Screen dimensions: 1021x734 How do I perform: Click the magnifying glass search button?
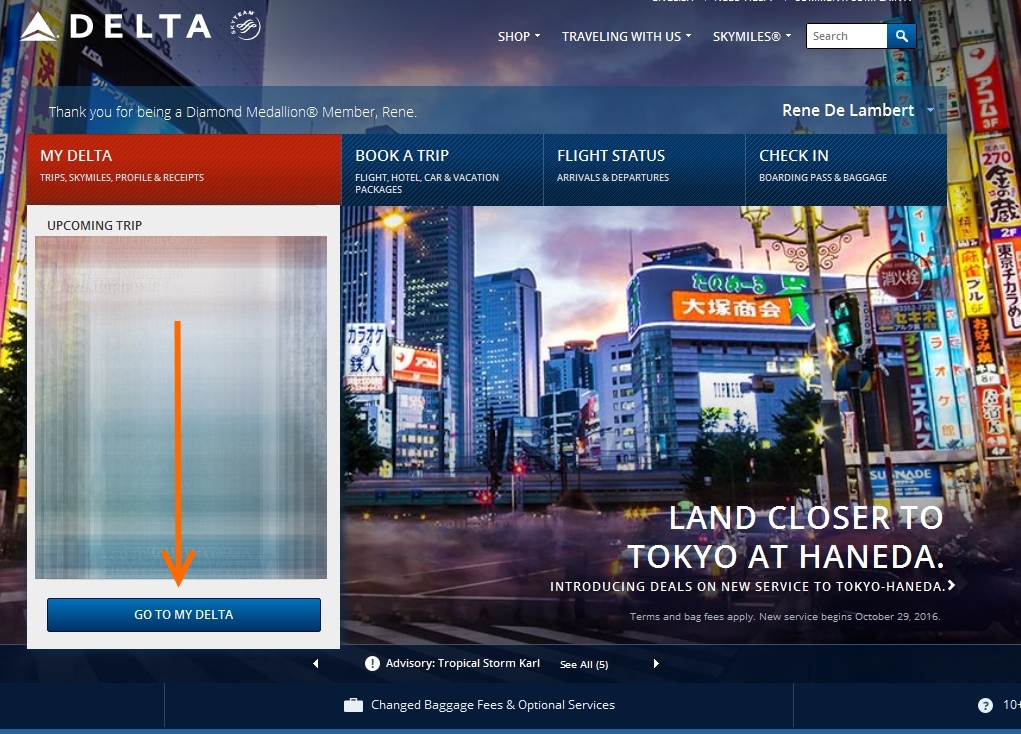(901, 36)
